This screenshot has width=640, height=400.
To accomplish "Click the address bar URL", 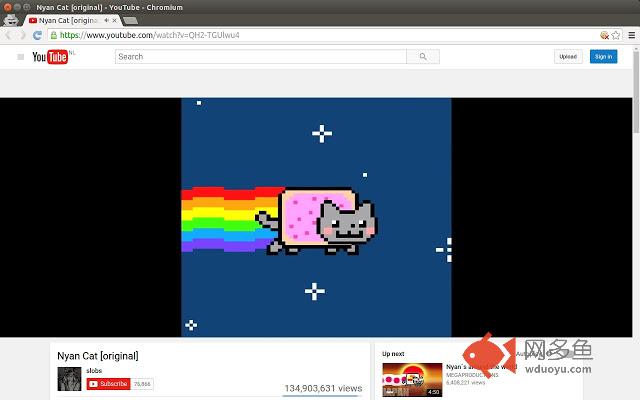I will [149, 35].
